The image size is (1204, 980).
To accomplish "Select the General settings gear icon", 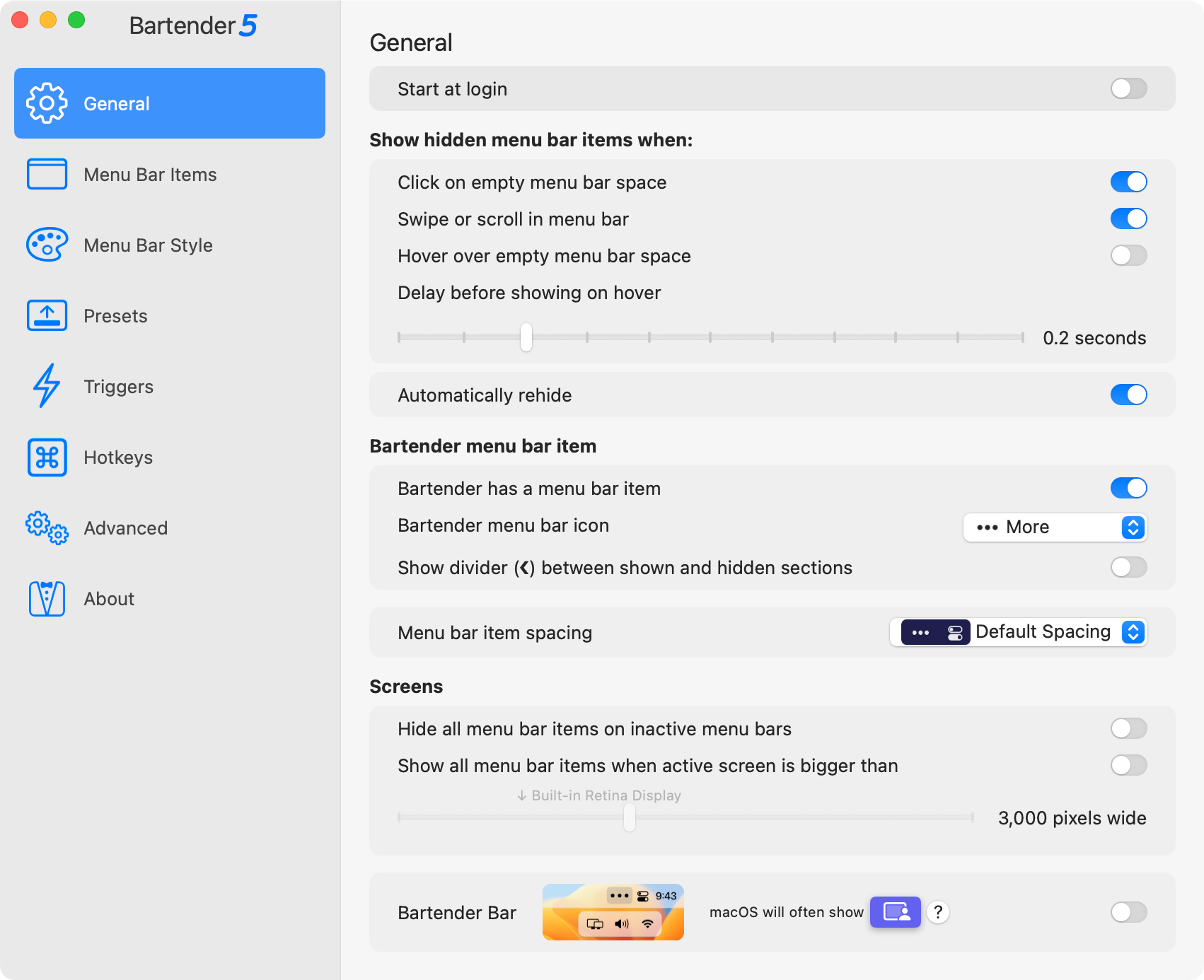I will click(x=47, y=103).
